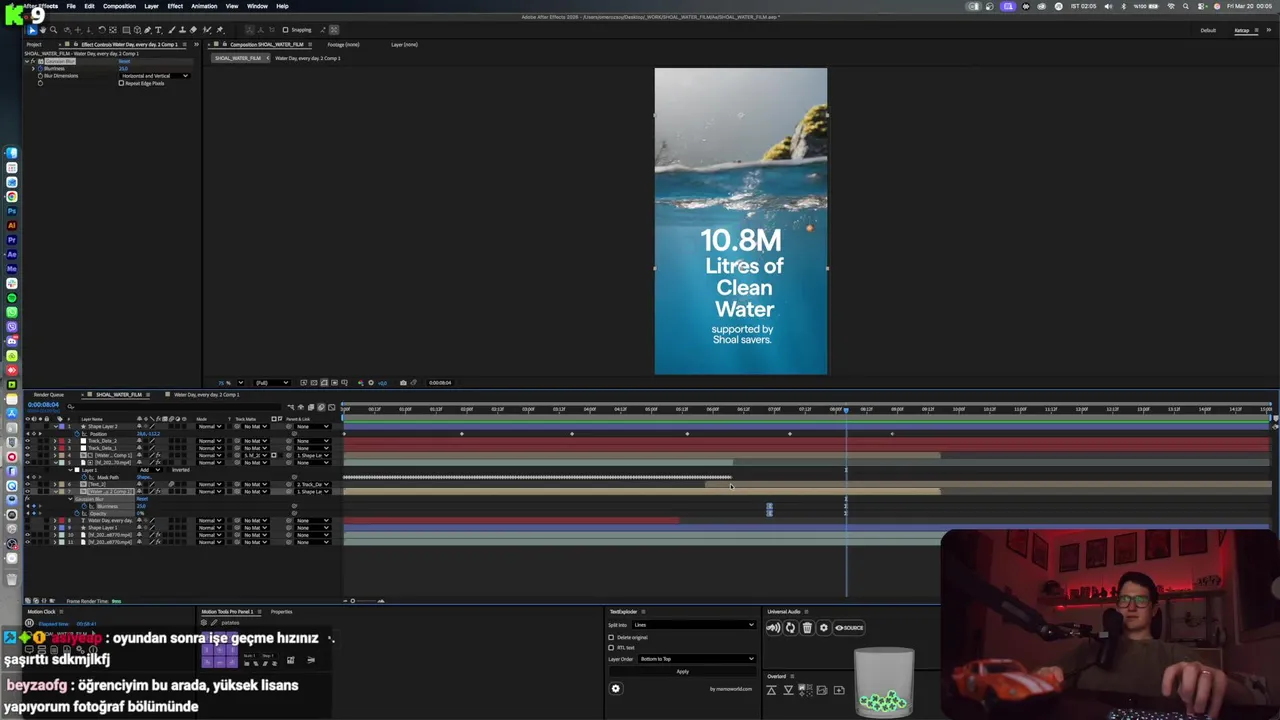This screenshot has height=720, width=1280.
Task: Toggle the motion blur enable icon in timeline header
Action: 321,407
